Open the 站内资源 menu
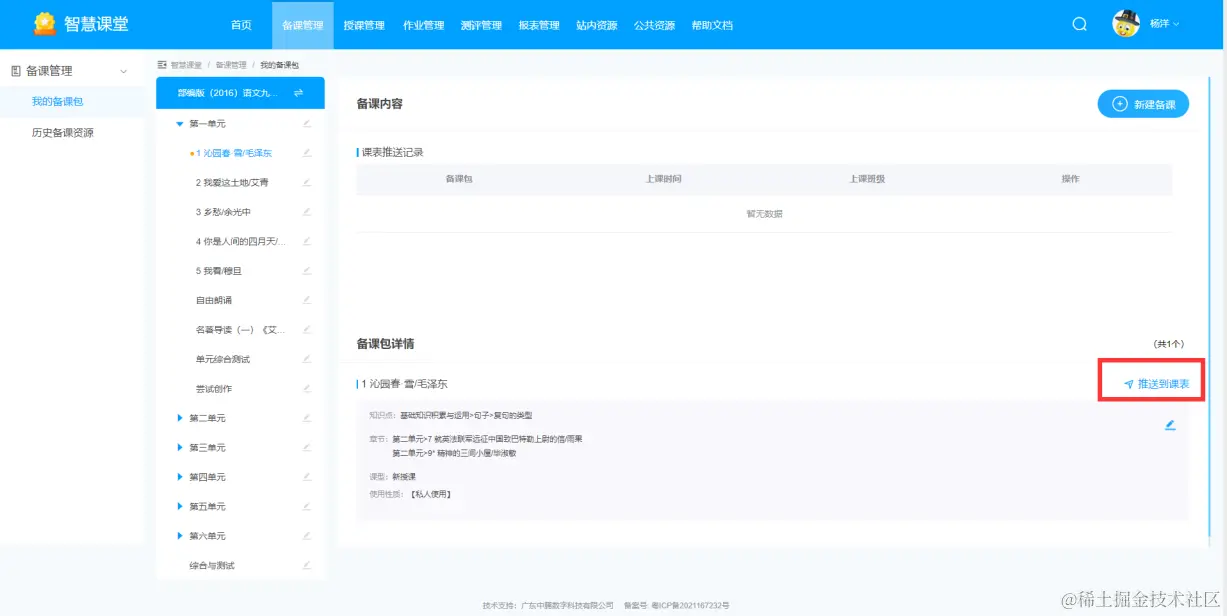The height and width of the screenshot is (616, 1227). 598,25
